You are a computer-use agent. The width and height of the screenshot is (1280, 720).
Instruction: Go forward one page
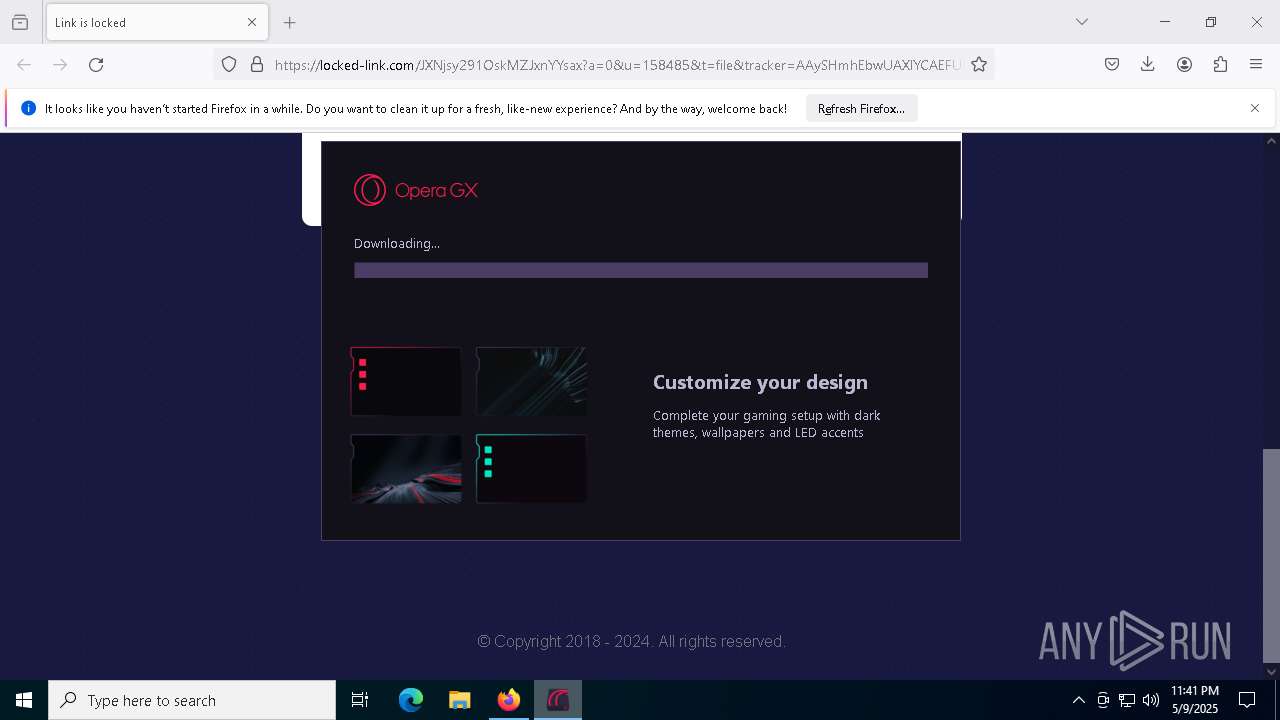(60, 65)
